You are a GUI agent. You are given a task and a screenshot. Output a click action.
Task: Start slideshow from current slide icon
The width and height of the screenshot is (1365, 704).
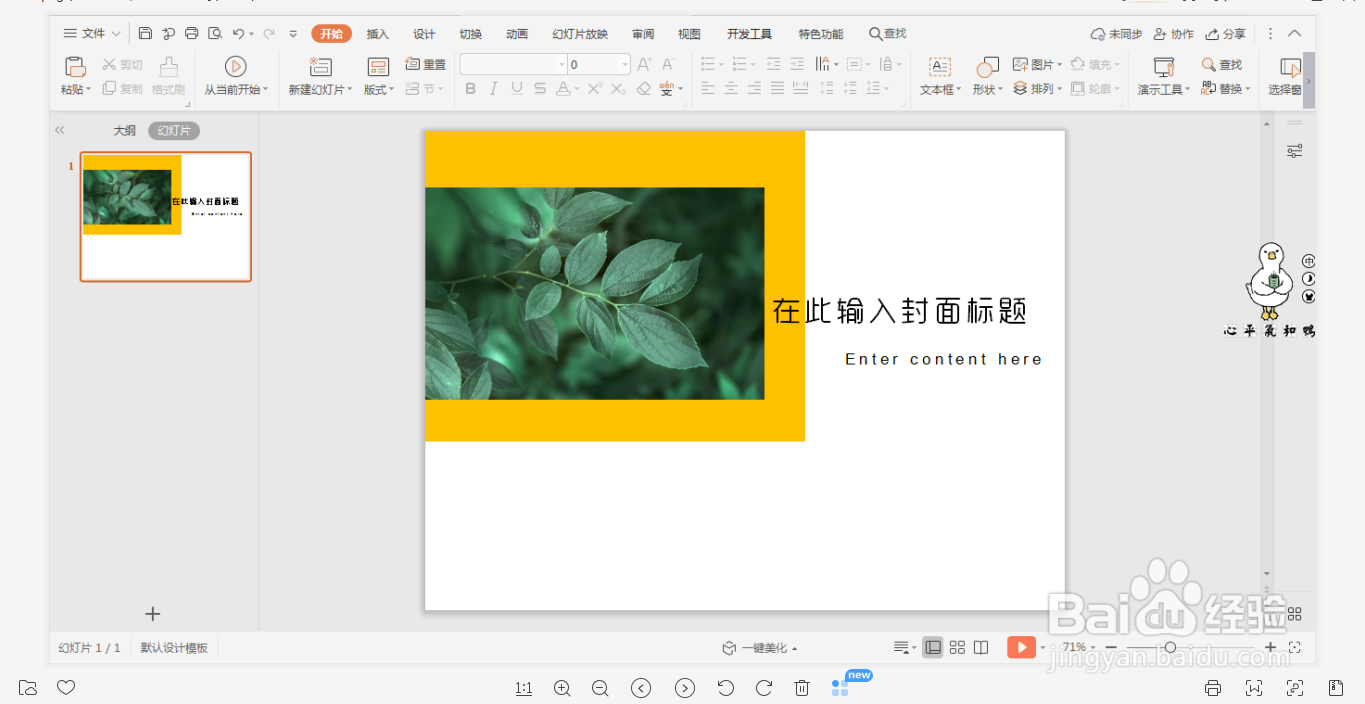point(236,67)
